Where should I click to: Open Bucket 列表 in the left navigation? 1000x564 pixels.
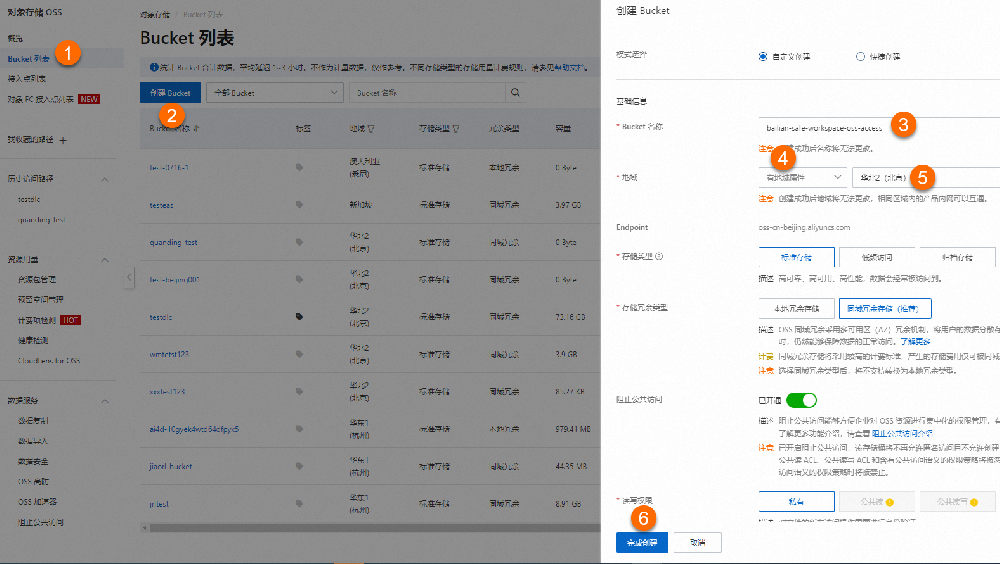coord(28,59)
